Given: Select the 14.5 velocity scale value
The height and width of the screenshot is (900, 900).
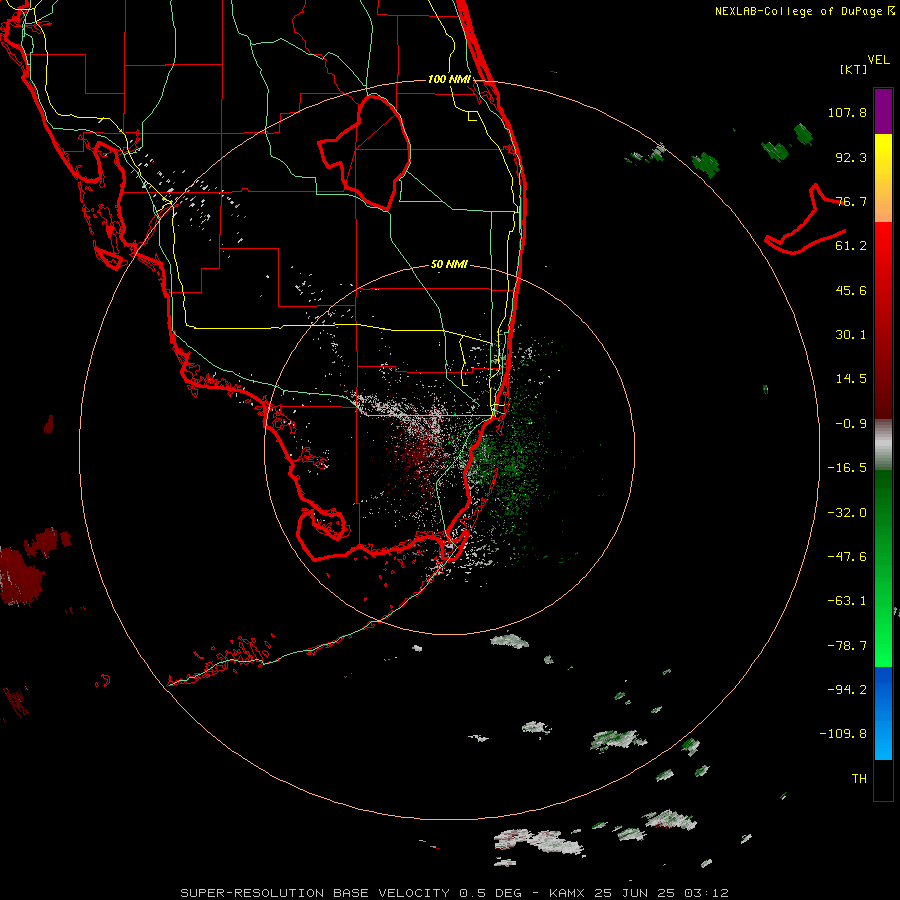Looking at the screenshot, I should pyautogui.click(x=851, y=379).
